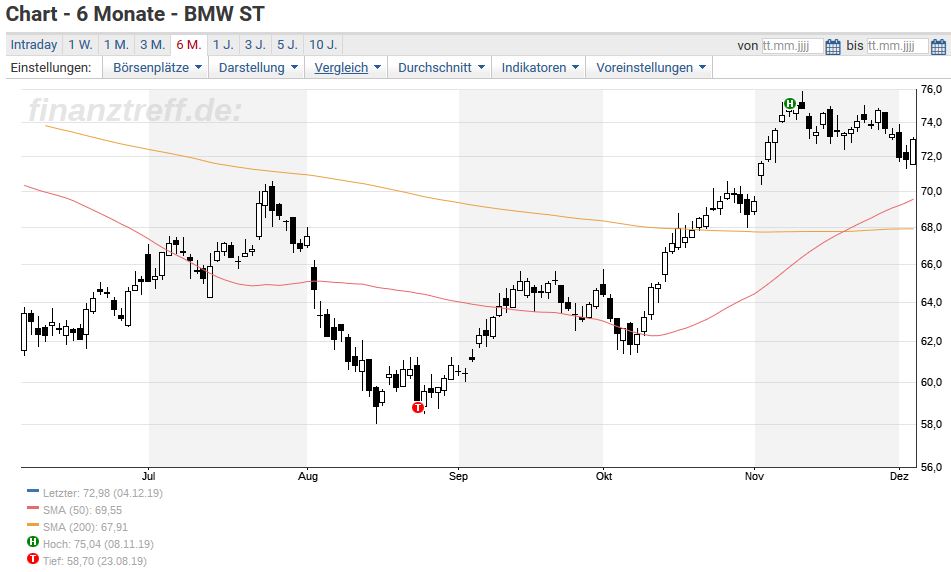This screenshot has height=572, width=951.
Task: Click the 'Chart - 6 Monate - BMW ST' heading
Action: 135,13
